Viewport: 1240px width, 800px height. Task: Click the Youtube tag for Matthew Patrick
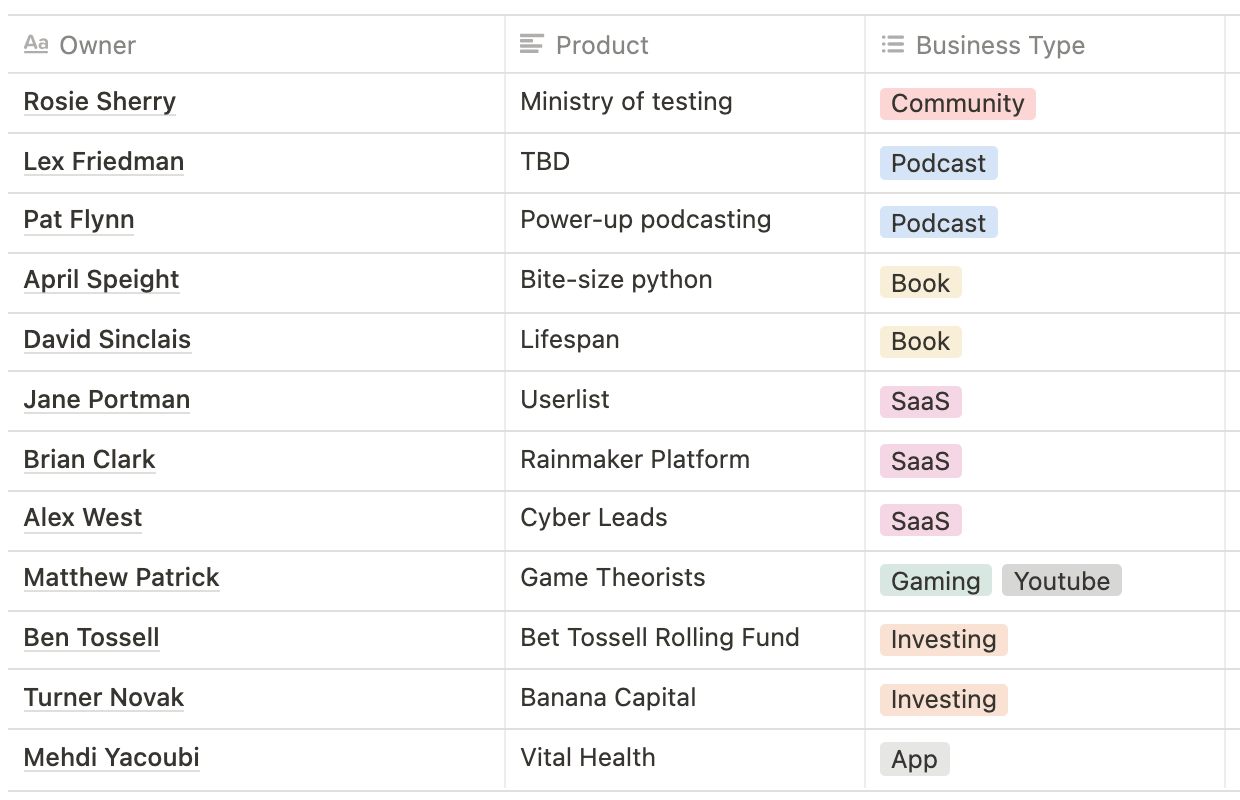(x=1062, y=581)
